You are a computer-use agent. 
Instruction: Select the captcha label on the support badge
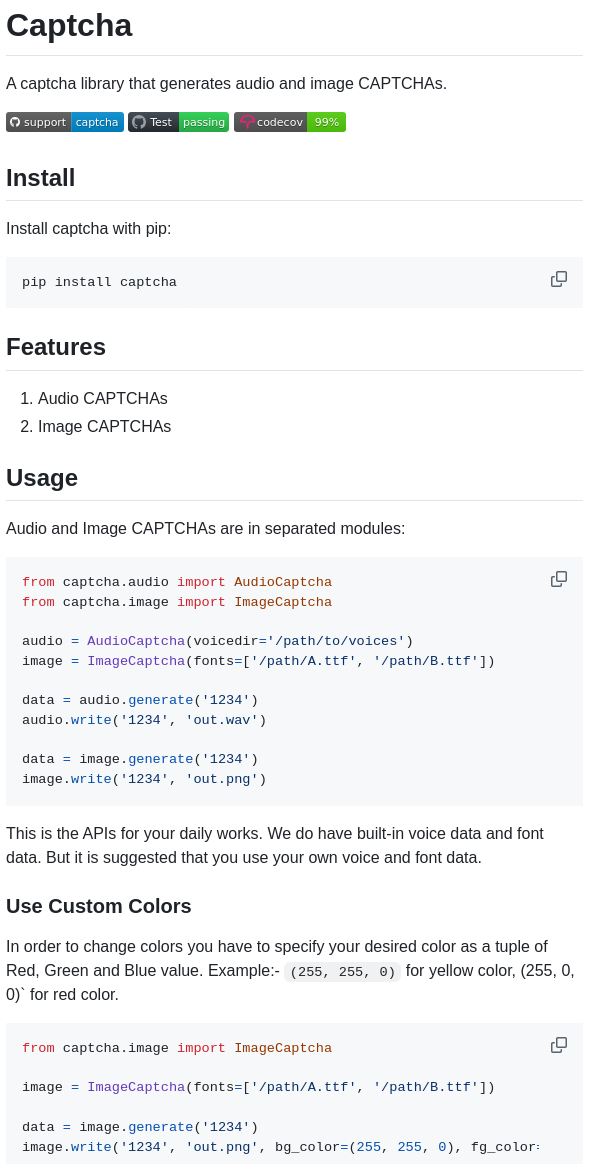click(96, 122)
